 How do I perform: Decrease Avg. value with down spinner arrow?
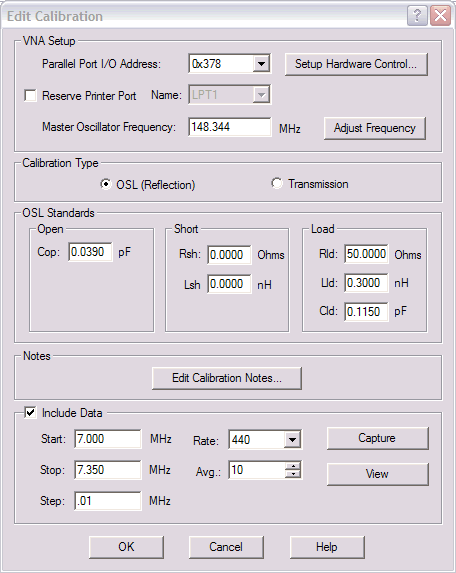click(x=293, y=474)
